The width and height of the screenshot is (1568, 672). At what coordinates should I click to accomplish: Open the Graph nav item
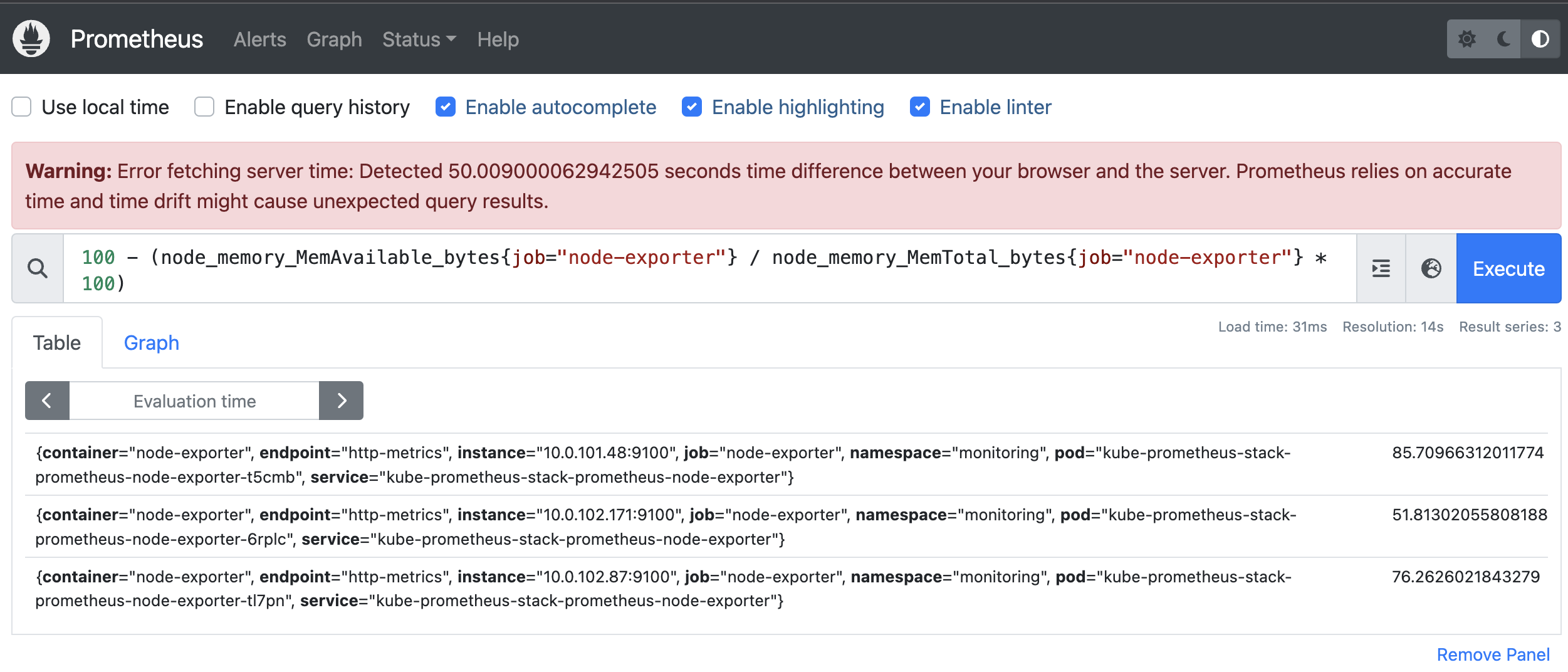(x=334, y=39)
